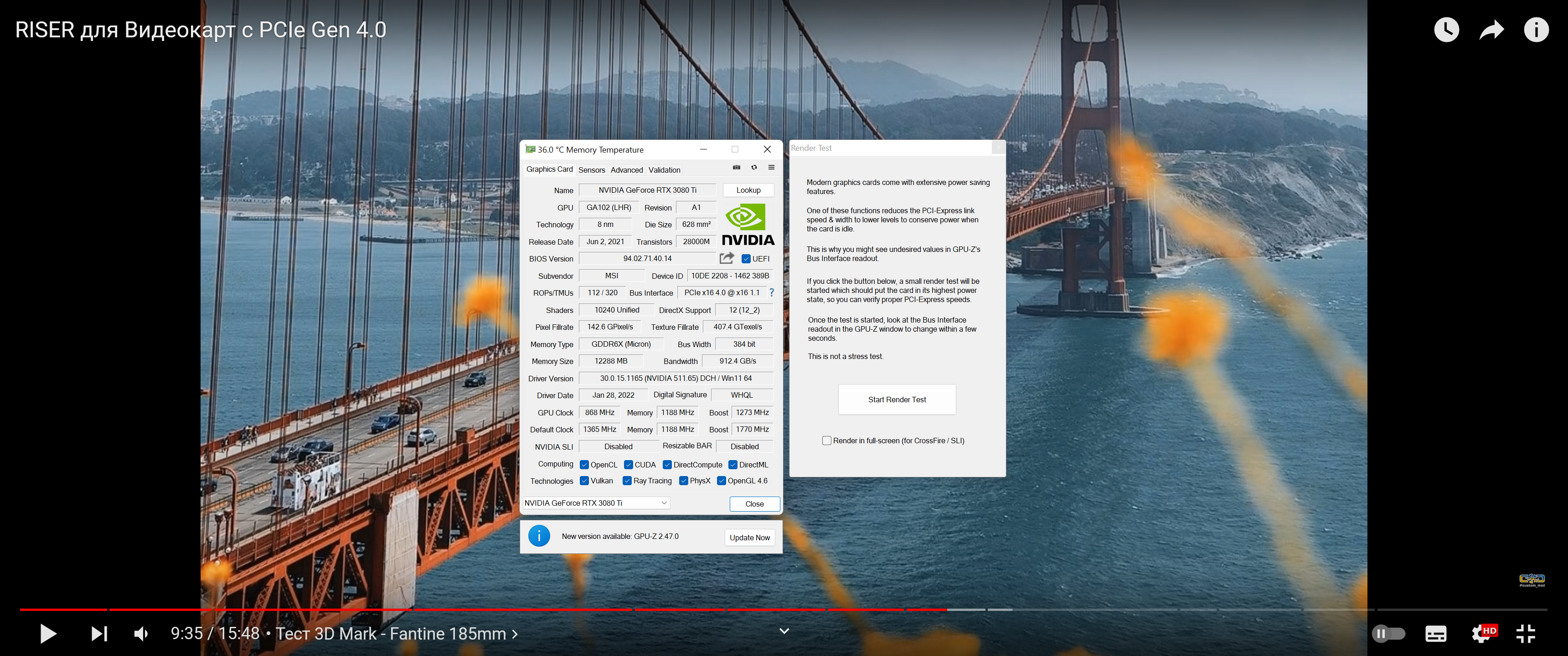Toggle the autoplay switch

(1388, 634)
